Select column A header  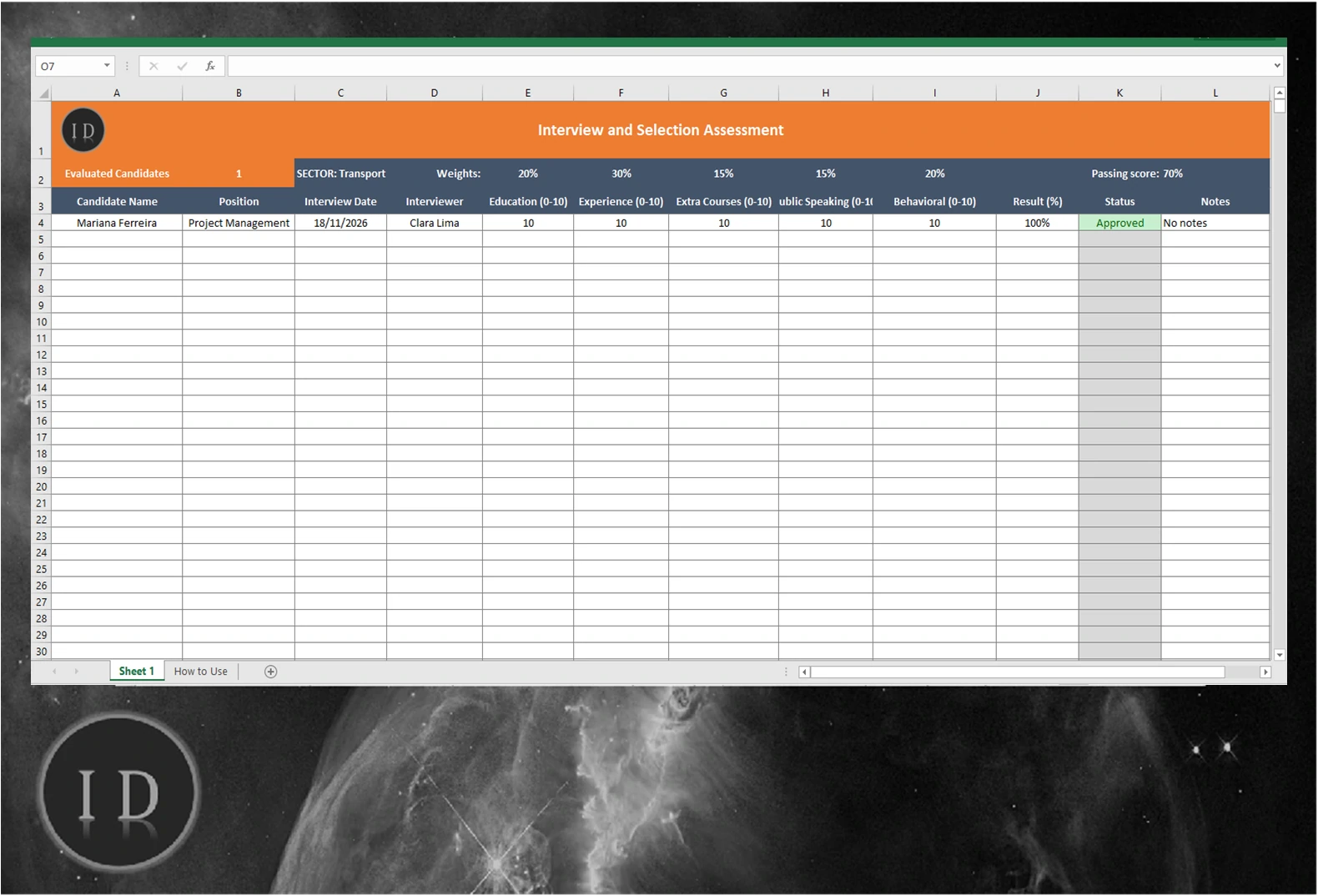point(117,93)
